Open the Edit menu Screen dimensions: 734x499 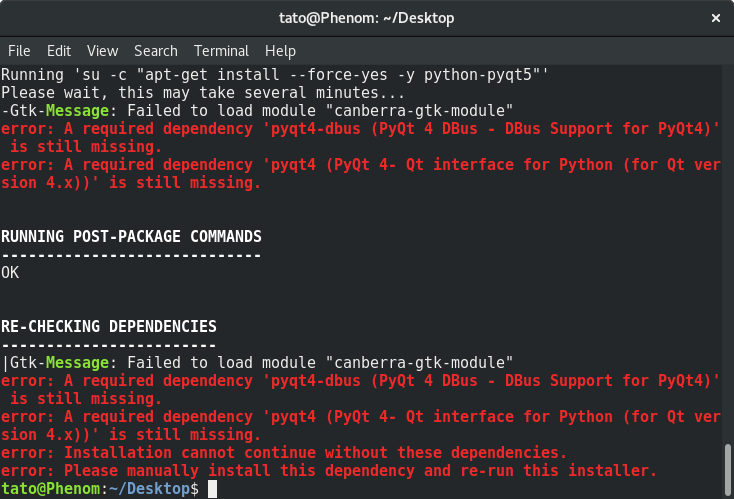59,51
